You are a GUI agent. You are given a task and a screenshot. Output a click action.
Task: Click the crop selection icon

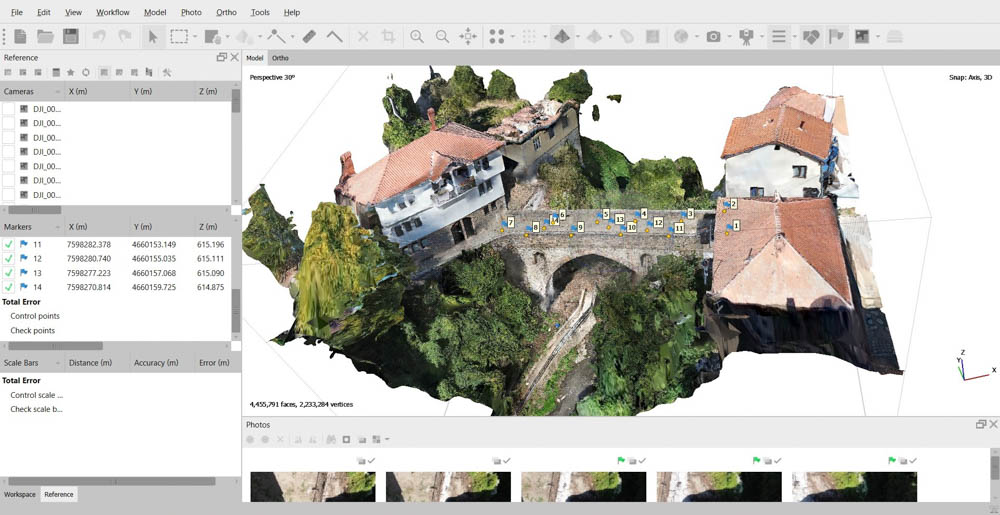click(x=388, y=36)
